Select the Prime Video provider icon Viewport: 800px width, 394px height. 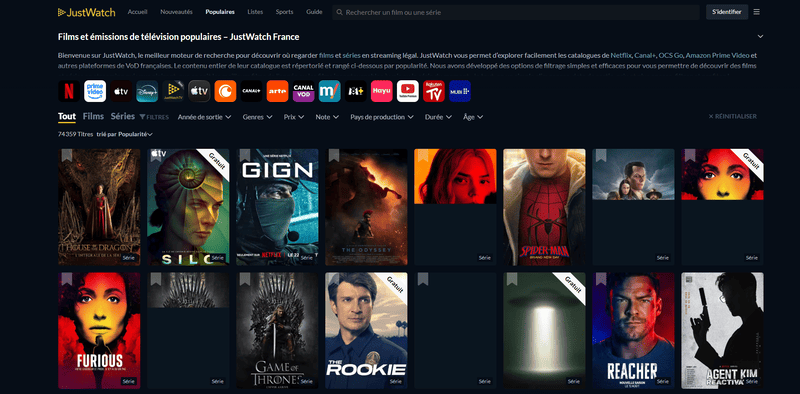pyautogui.click(x=95, y=91)
